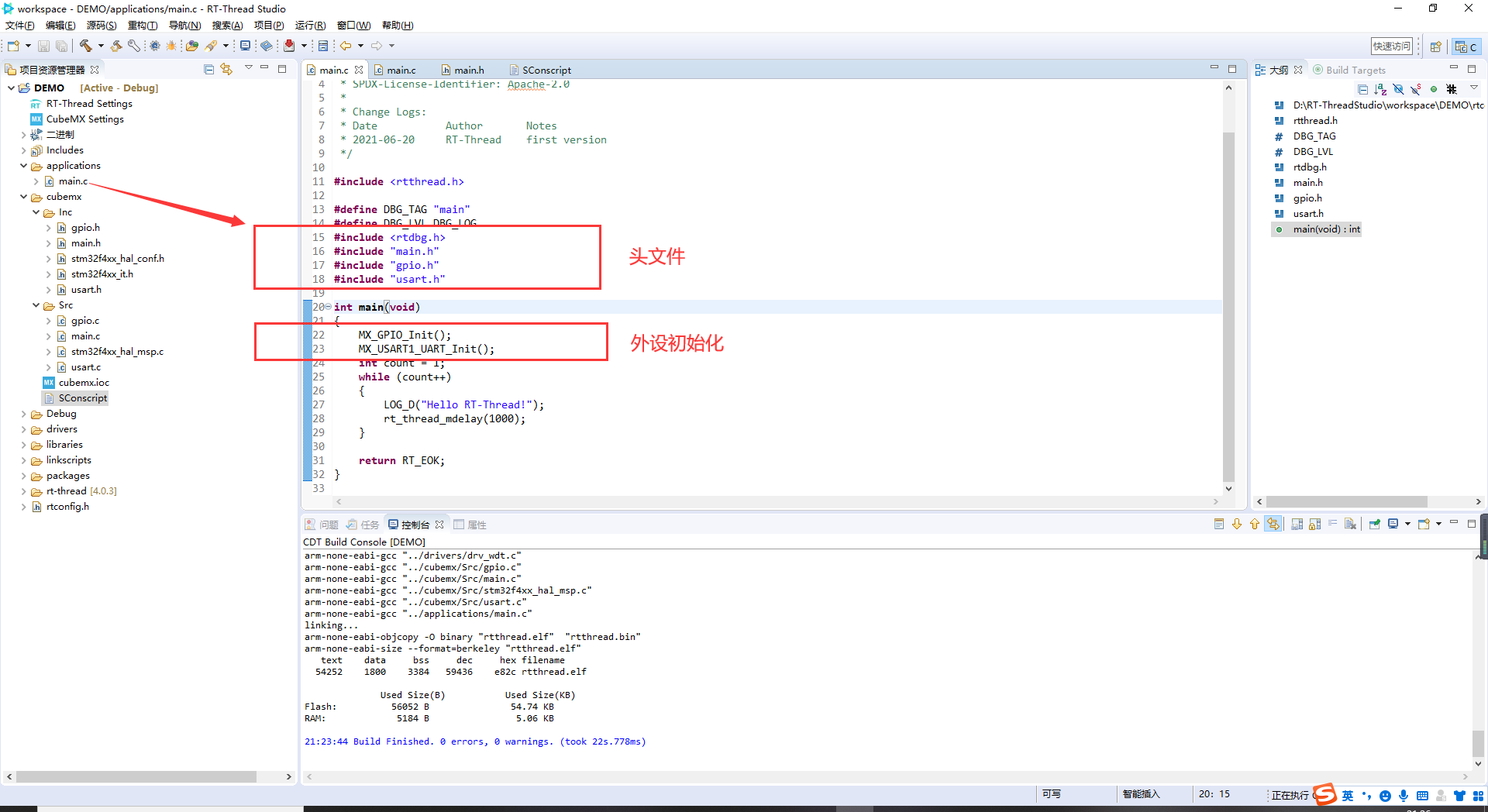Toggle Scroll Lock in the console toolbar

1315,524
